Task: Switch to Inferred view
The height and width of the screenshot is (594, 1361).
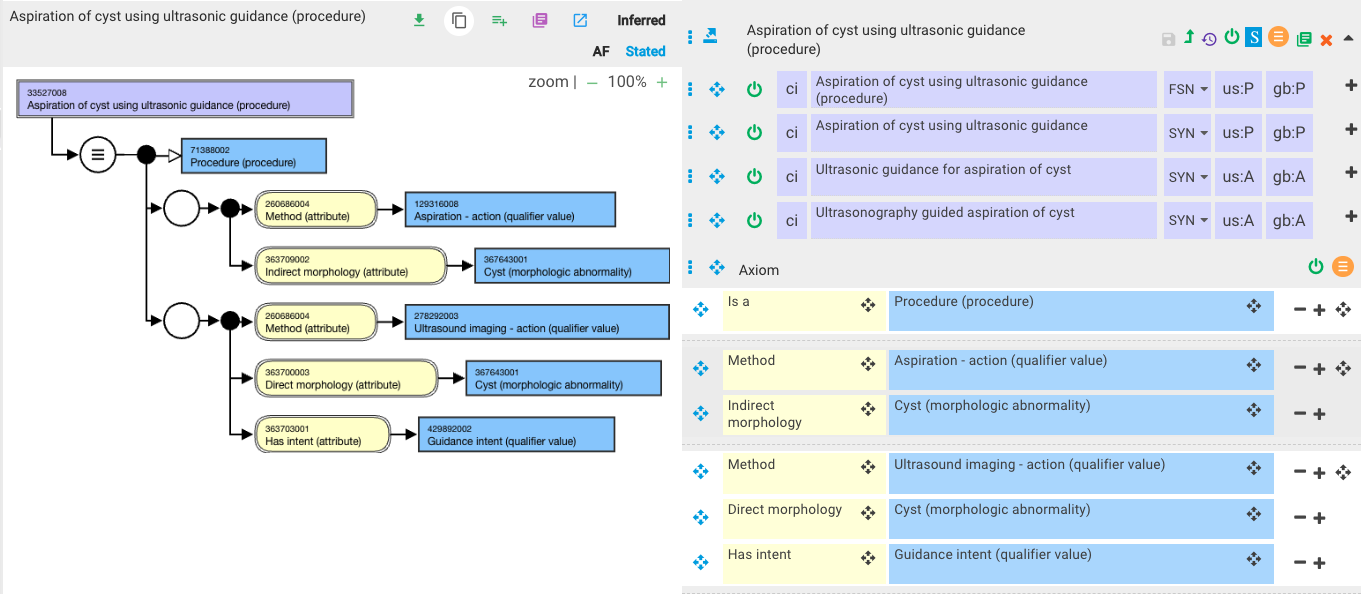Action: 641,20
